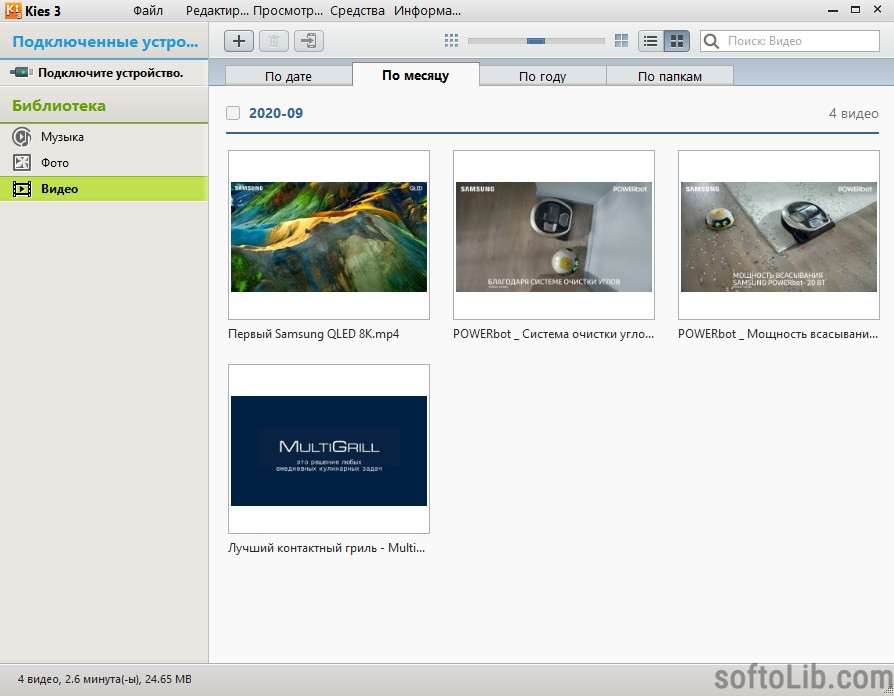Switch to list view mode
This screenshot has height=696, width=894.
[651, 41]
